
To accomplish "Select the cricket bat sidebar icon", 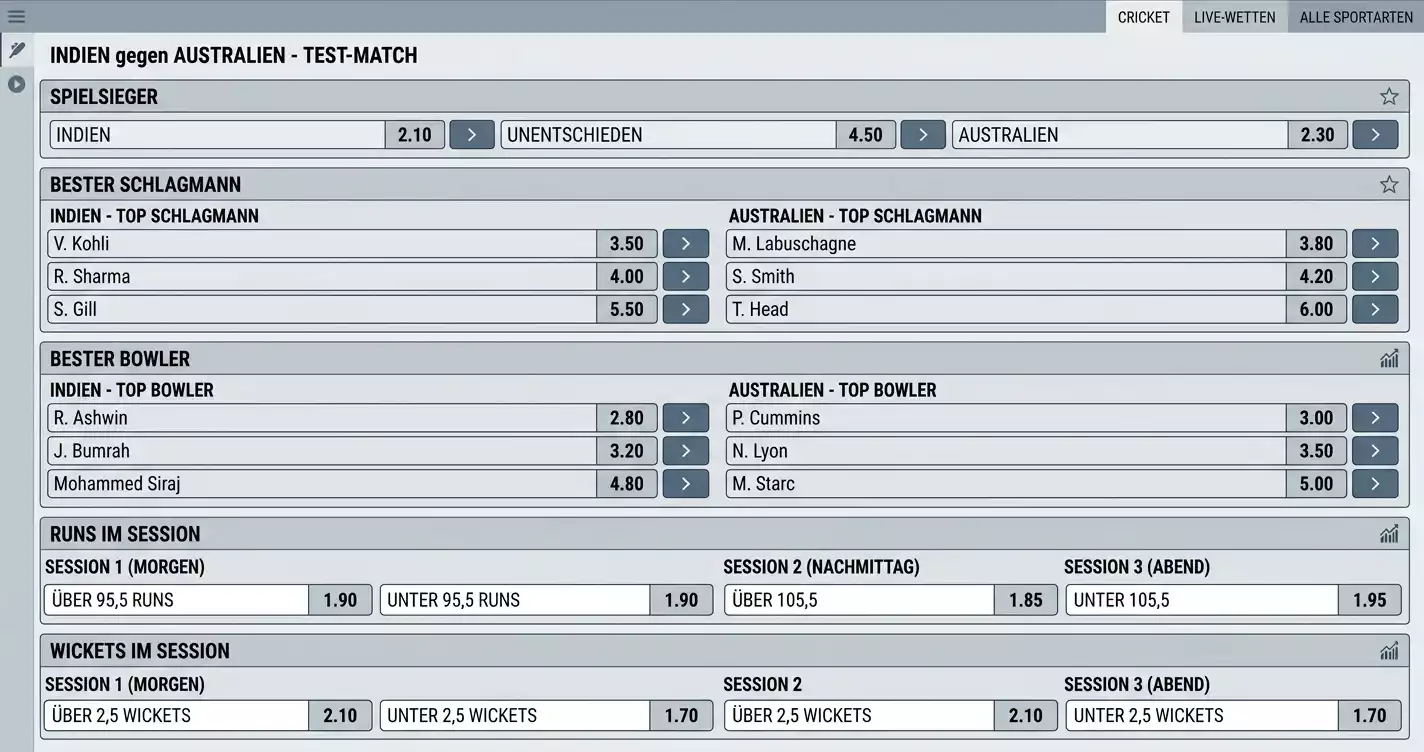I will tap(16, 49).
